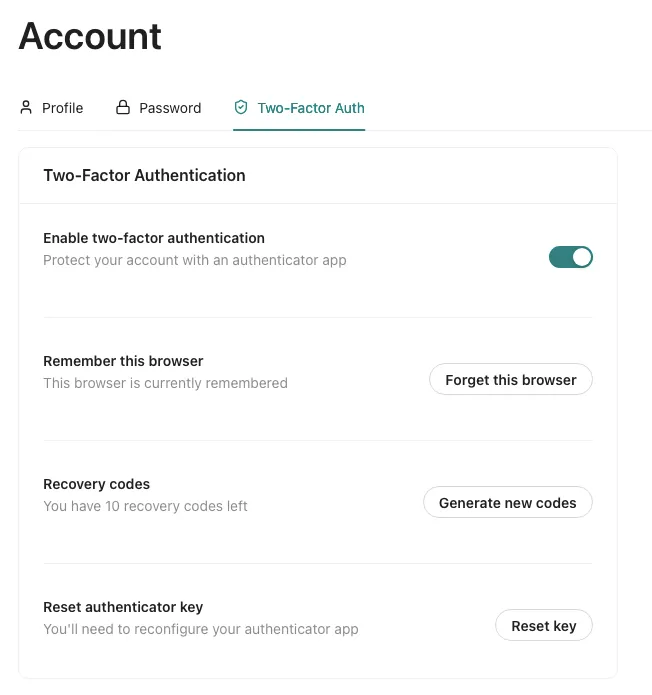This screenshot has width=652, height=695.
Task: Click the Two-Factor Authentication card title
Action: tap(144, 175)
